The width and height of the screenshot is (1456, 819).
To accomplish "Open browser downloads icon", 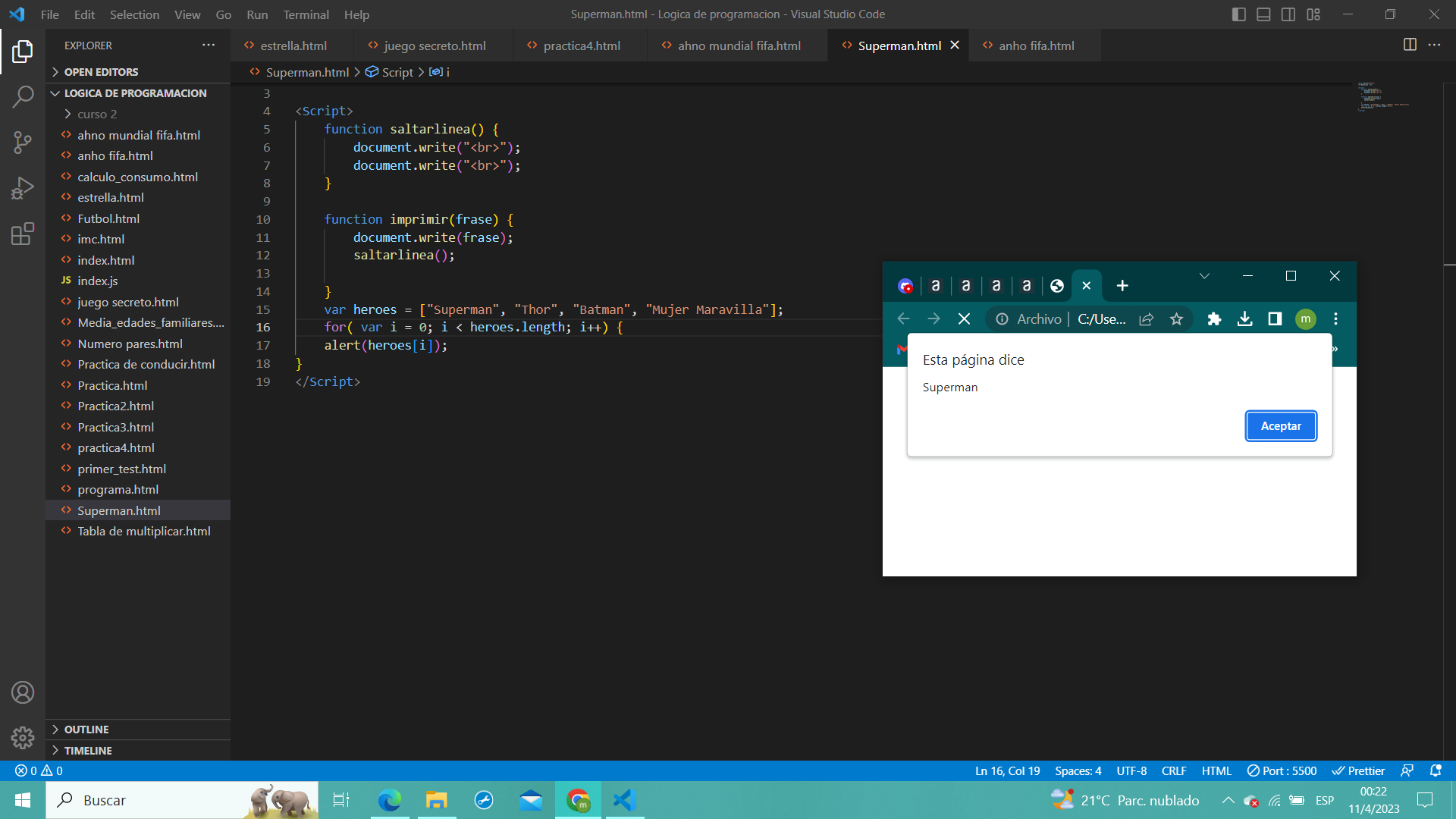I will (x=1244, y=319).
